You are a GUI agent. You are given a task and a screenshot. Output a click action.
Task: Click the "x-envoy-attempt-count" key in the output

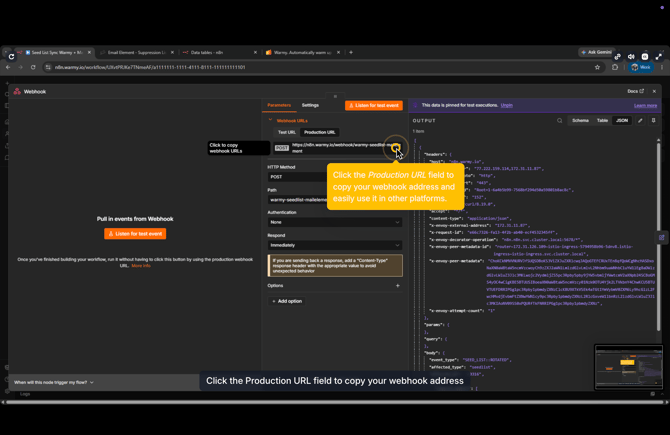click(x=456, y=311)
